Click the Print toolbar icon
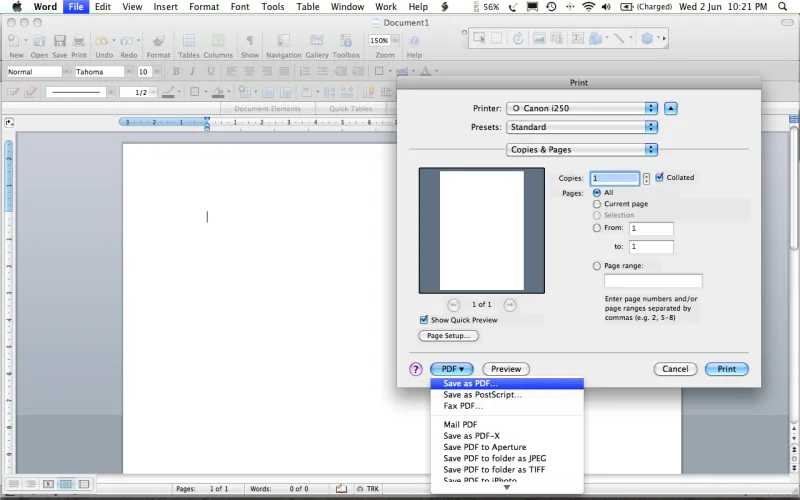800x500 pixels. (79, 41)
